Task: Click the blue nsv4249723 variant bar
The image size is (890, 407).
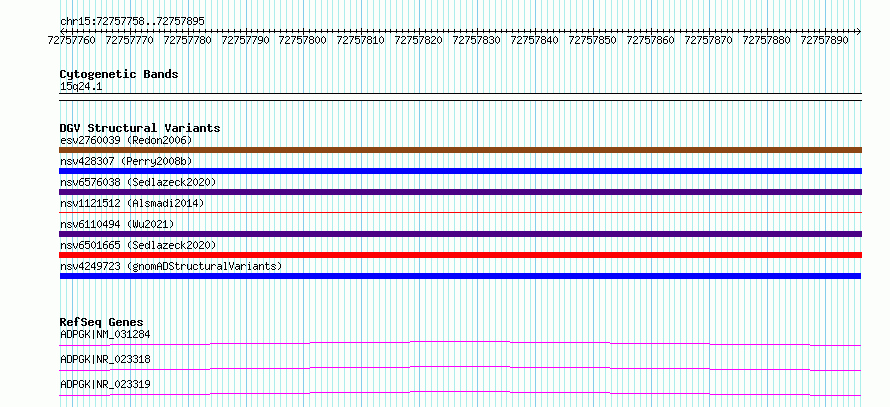Action: pos(460,276)
